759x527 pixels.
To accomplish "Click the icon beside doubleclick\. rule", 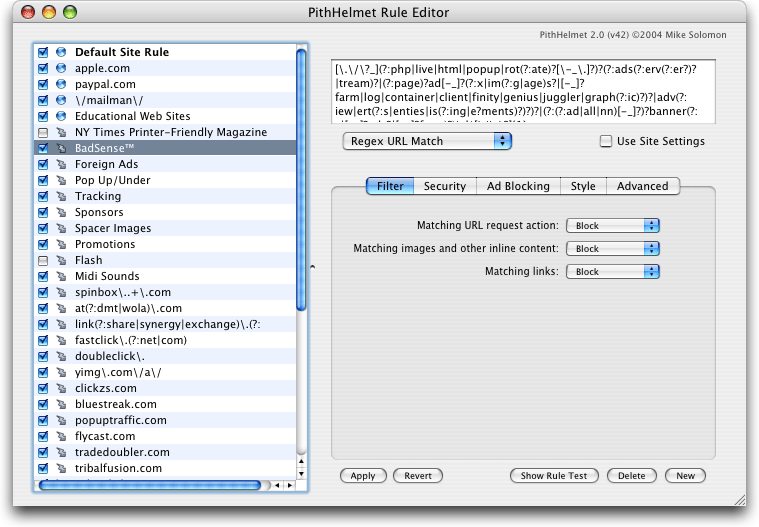I will [x=60, y=356].
